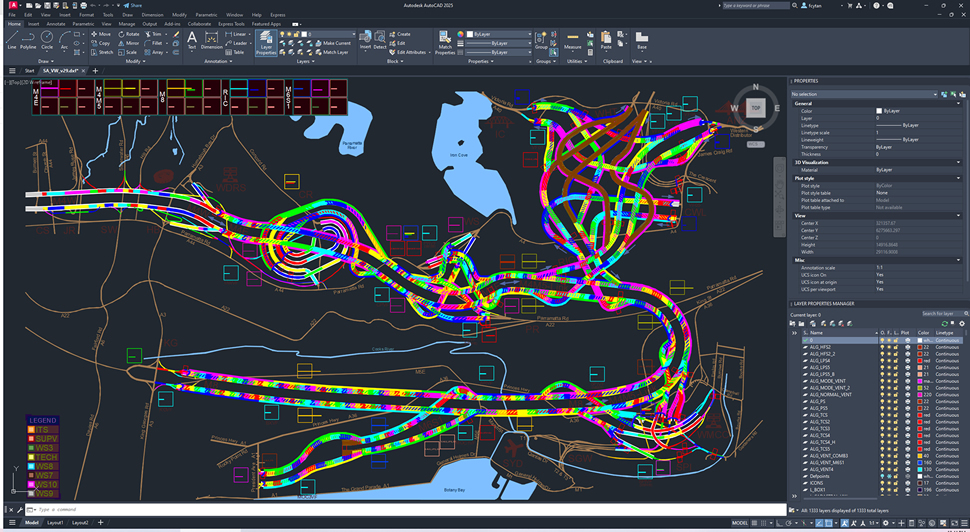This screenshot has width=970, height=532.
Task: Collapse the Plot style section
Action: 959,178
